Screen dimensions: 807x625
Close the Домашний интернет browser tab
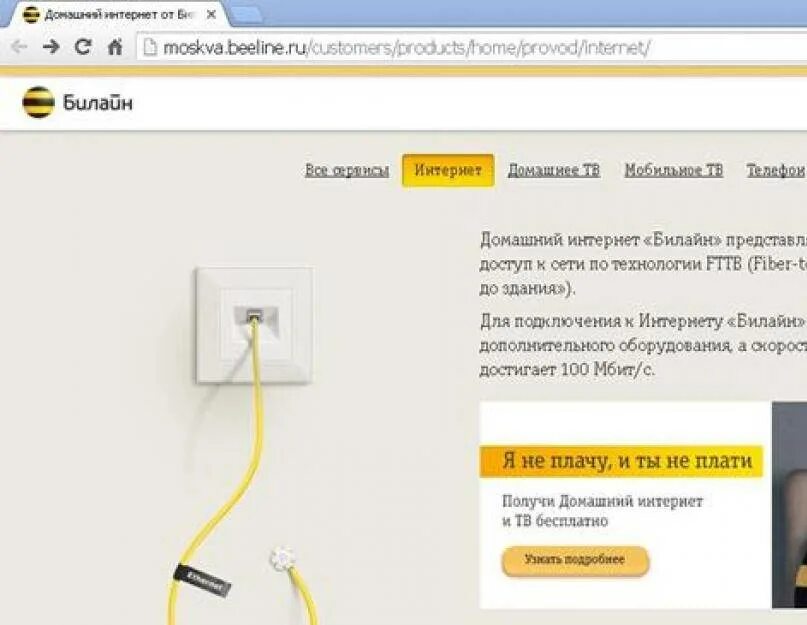pos(211,15)
